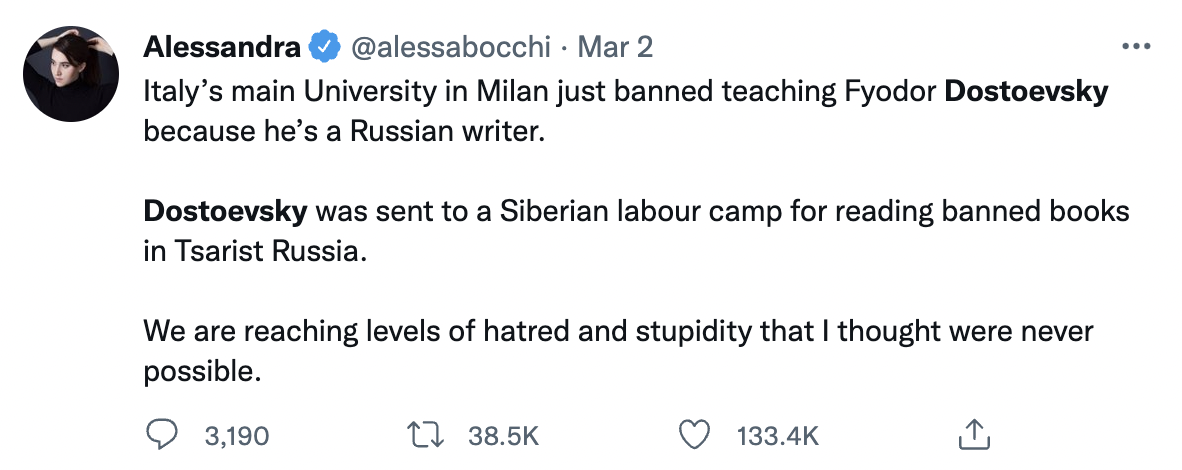Open the @alessabocchi handle link
This screenshot has width=1182, height=470.
[450, 47]
